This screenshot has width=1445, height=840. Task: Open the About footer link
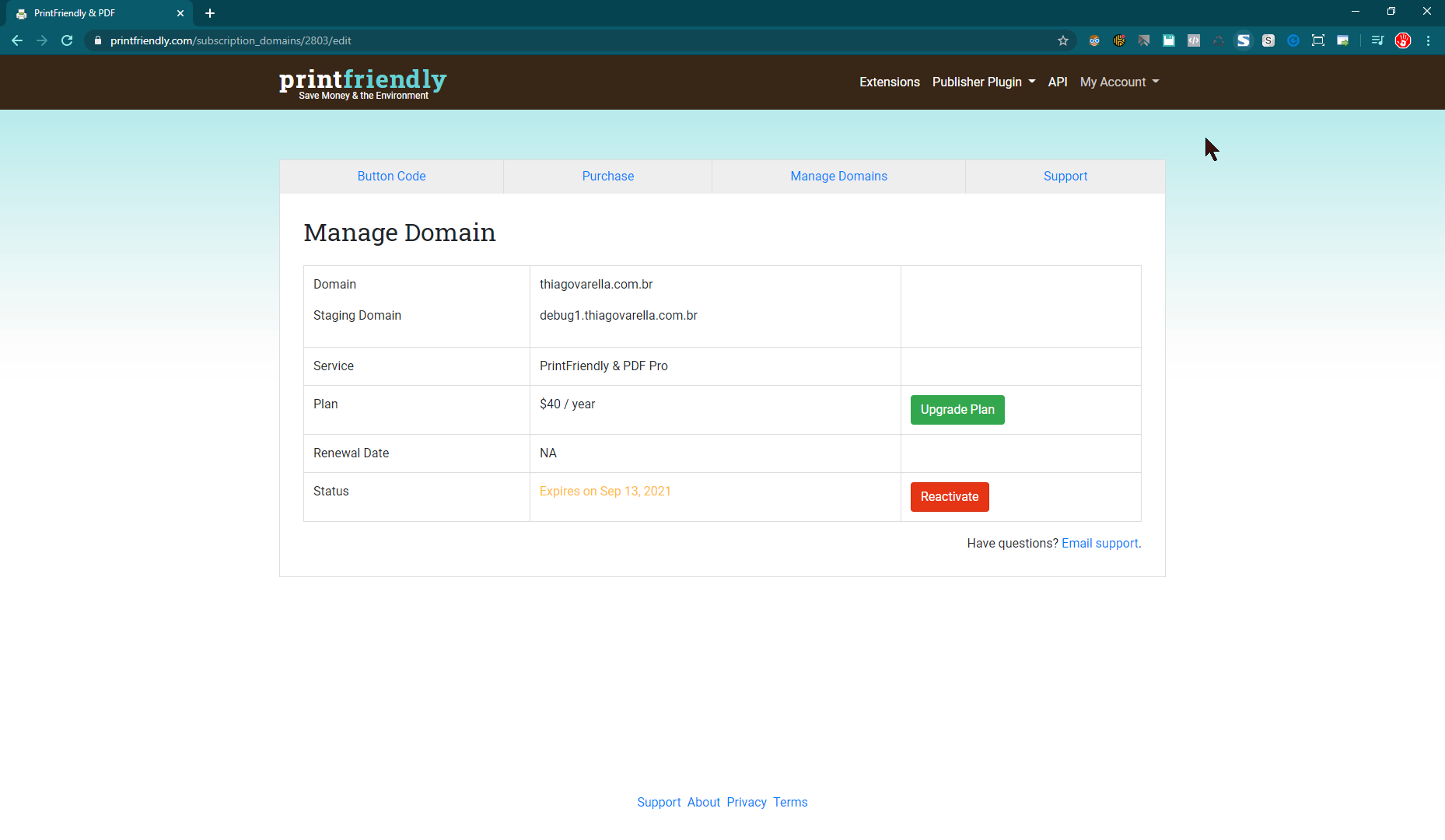click(704, 803)
